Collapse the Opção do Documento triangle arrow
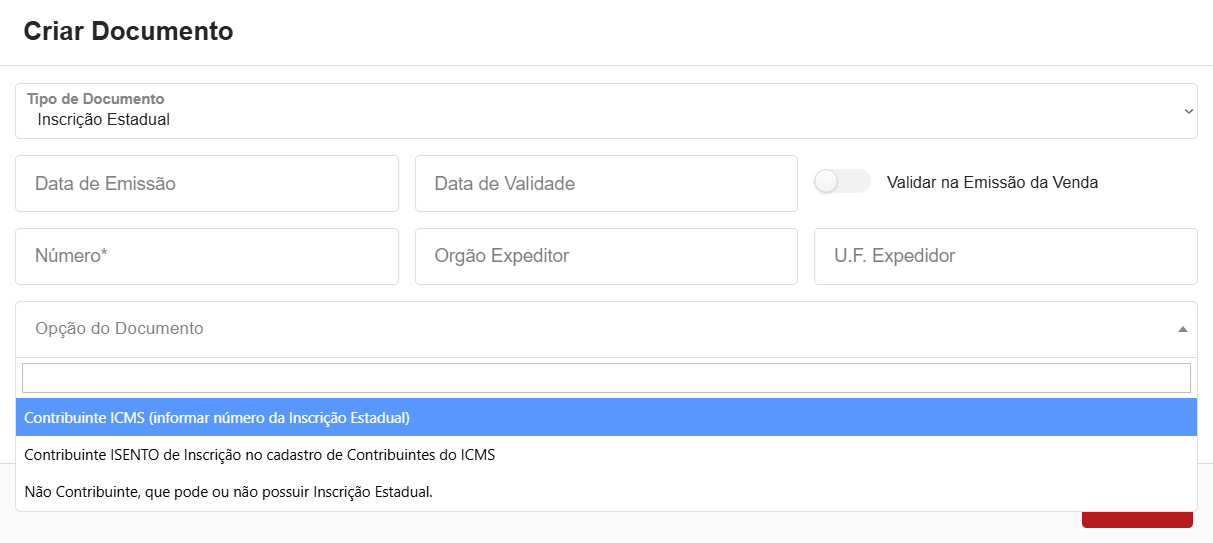The height and width of the screenshot is (543, 1213). tap(1182, 329)
